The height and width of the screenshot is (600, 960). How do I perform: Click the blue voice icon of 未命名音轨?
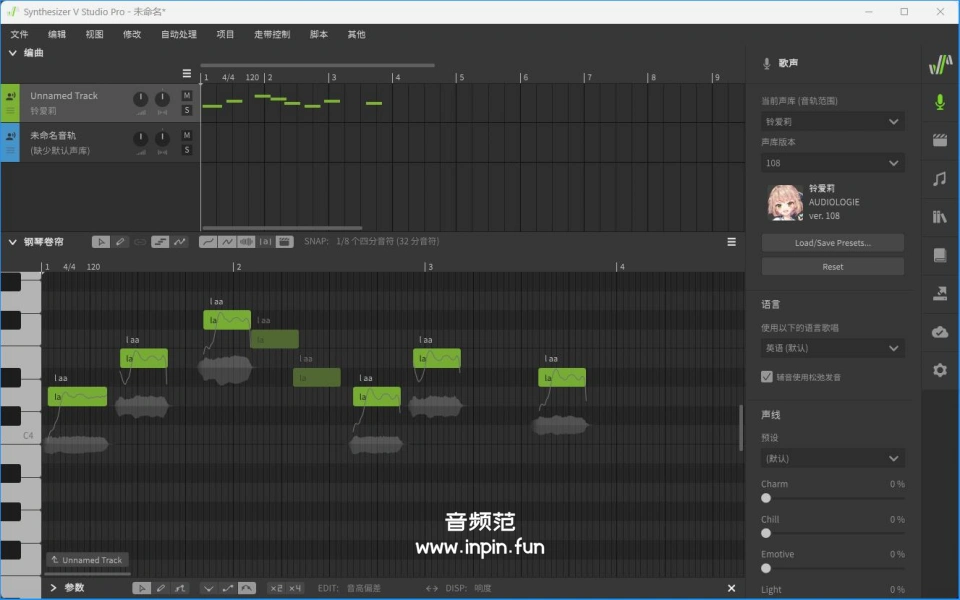[x=10, y=136]
